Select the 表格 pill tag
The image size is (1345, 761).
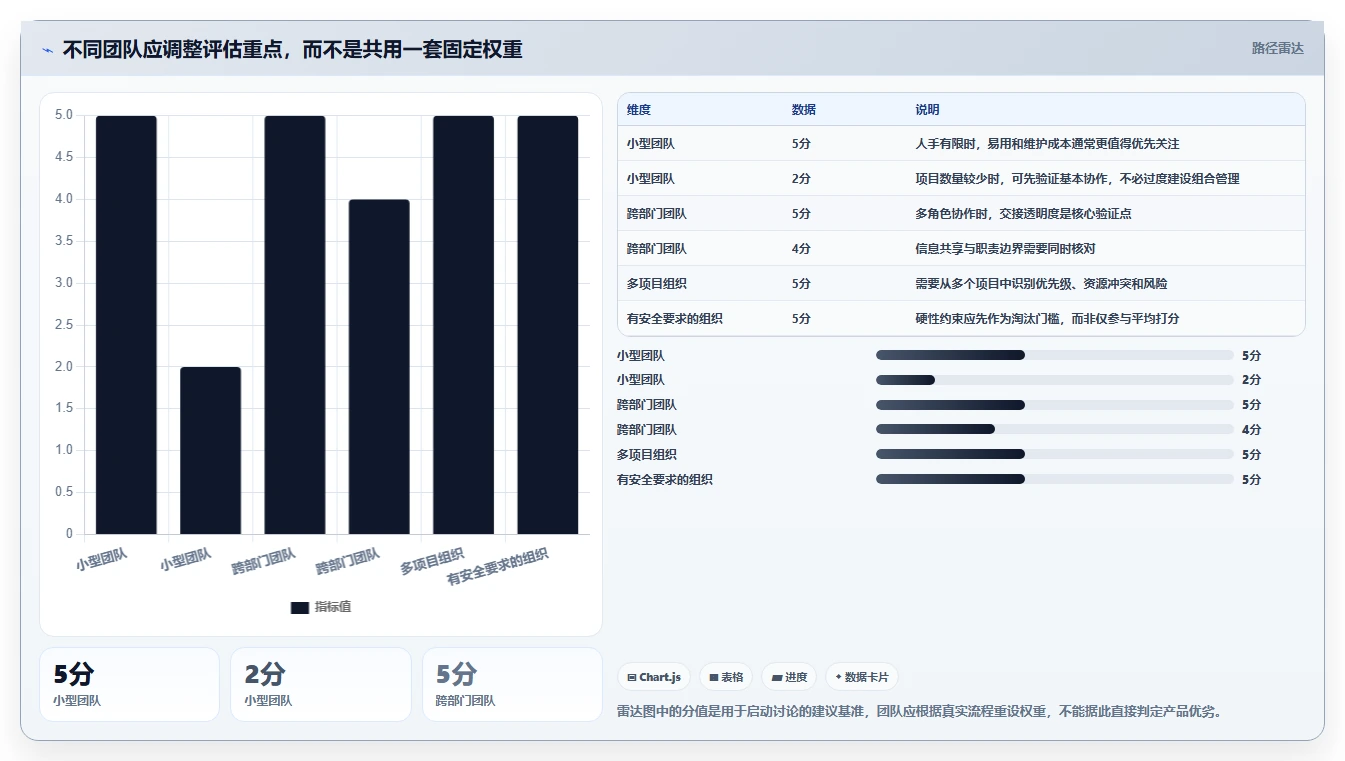726,677
